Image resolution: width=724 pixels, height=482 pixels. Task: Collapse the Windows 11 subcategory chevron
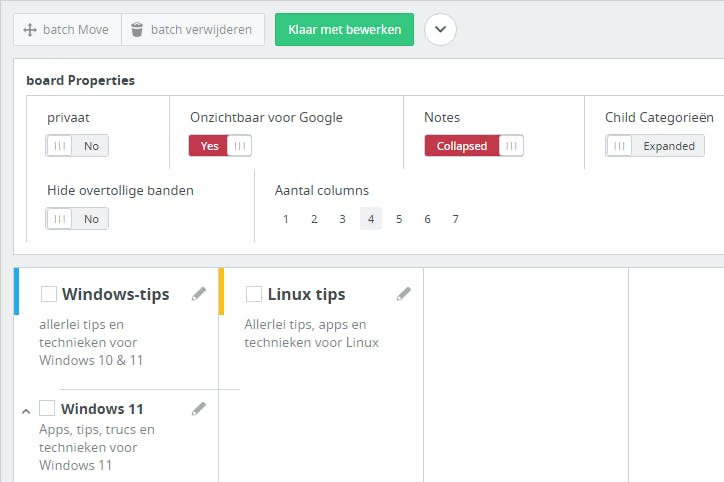[x=26, y=410]
